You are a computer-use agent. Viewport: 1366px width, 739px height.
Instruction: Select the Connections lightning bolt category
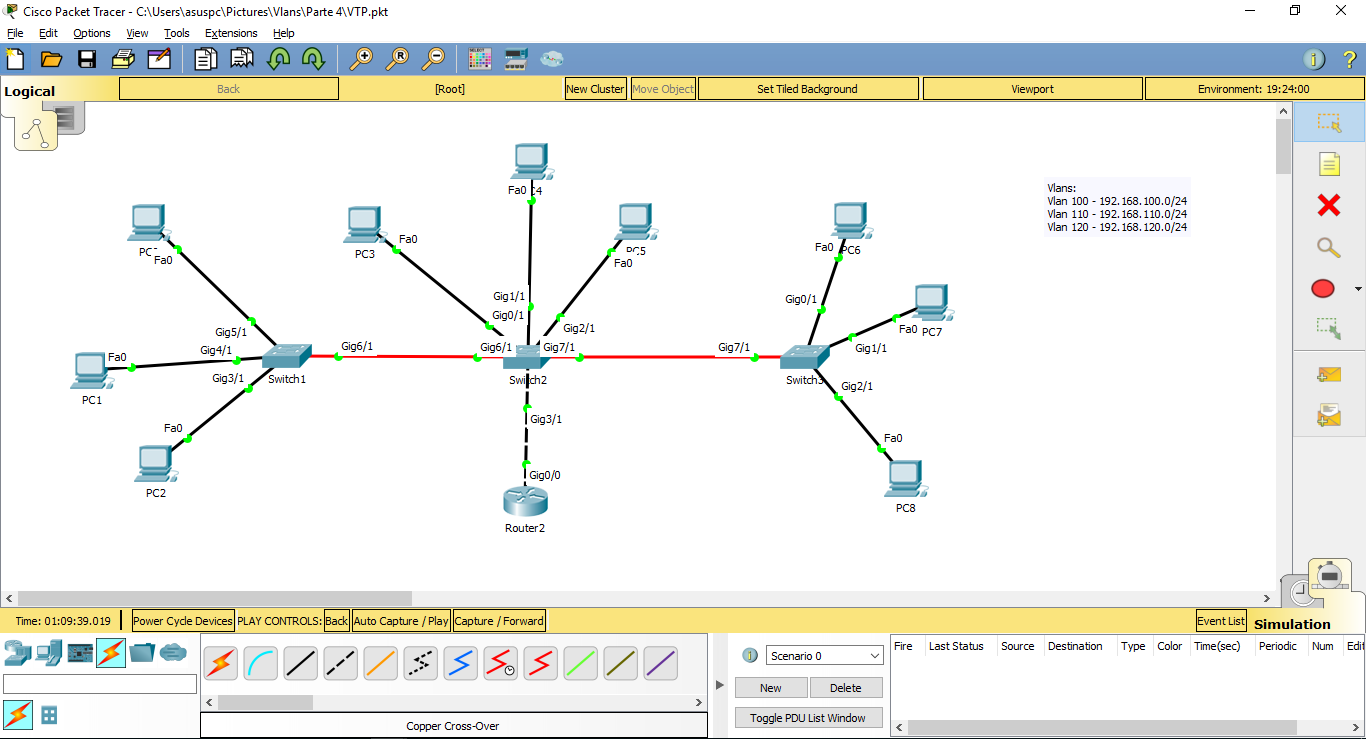pos(110,651)
